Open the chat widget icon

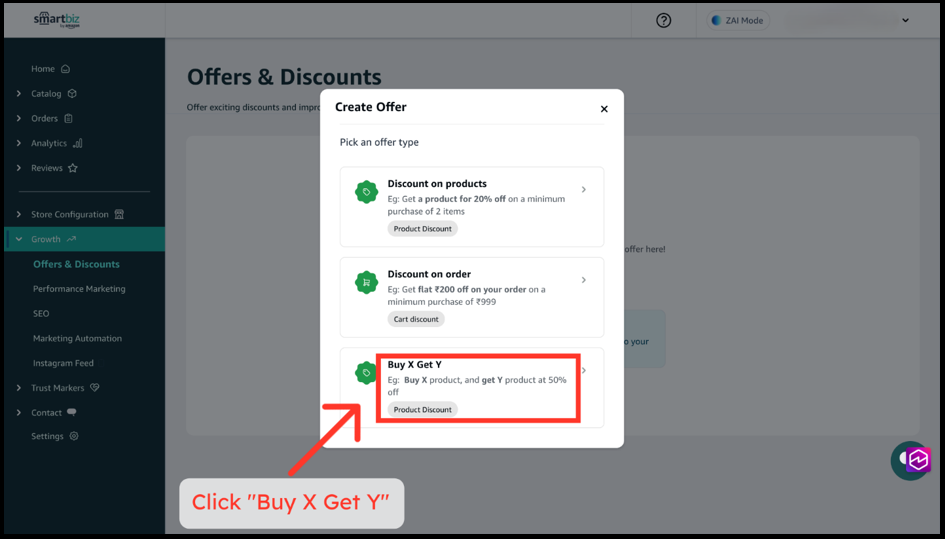pos(911,461)
